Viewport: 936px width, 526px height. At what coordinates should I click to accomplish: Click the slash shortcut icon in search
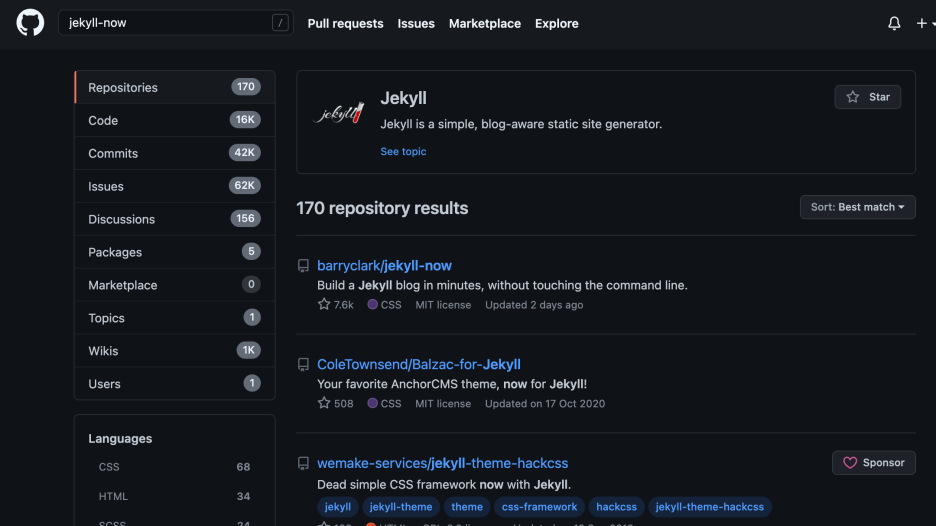280,23
